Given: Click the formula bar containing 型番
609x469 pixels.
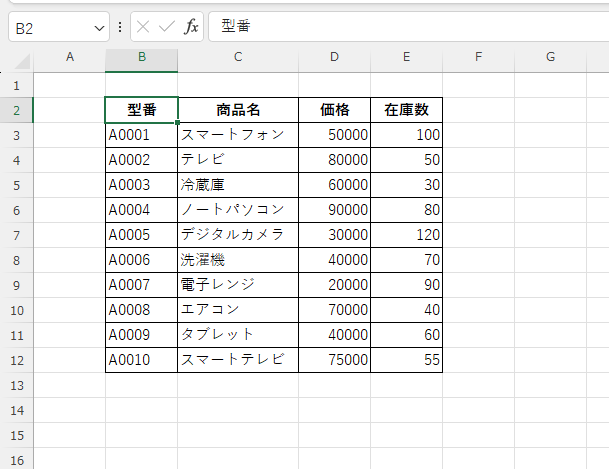Looking at the screenshot, I should point(409,27).
